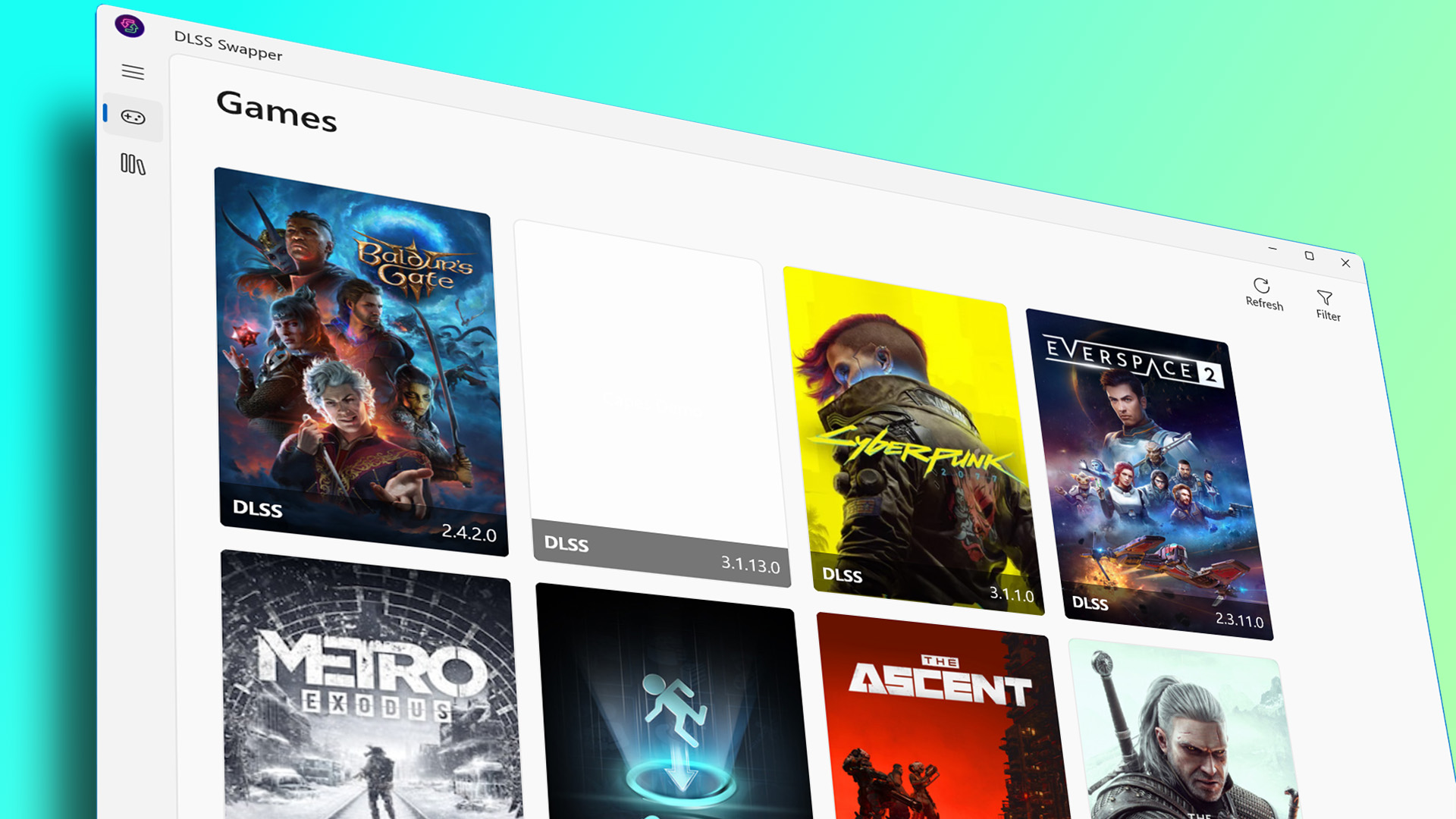Viewport: 1456px width, 819px height.
Task: Select the Portal game card
Action: pyautogui.click(x=675, y=701)
